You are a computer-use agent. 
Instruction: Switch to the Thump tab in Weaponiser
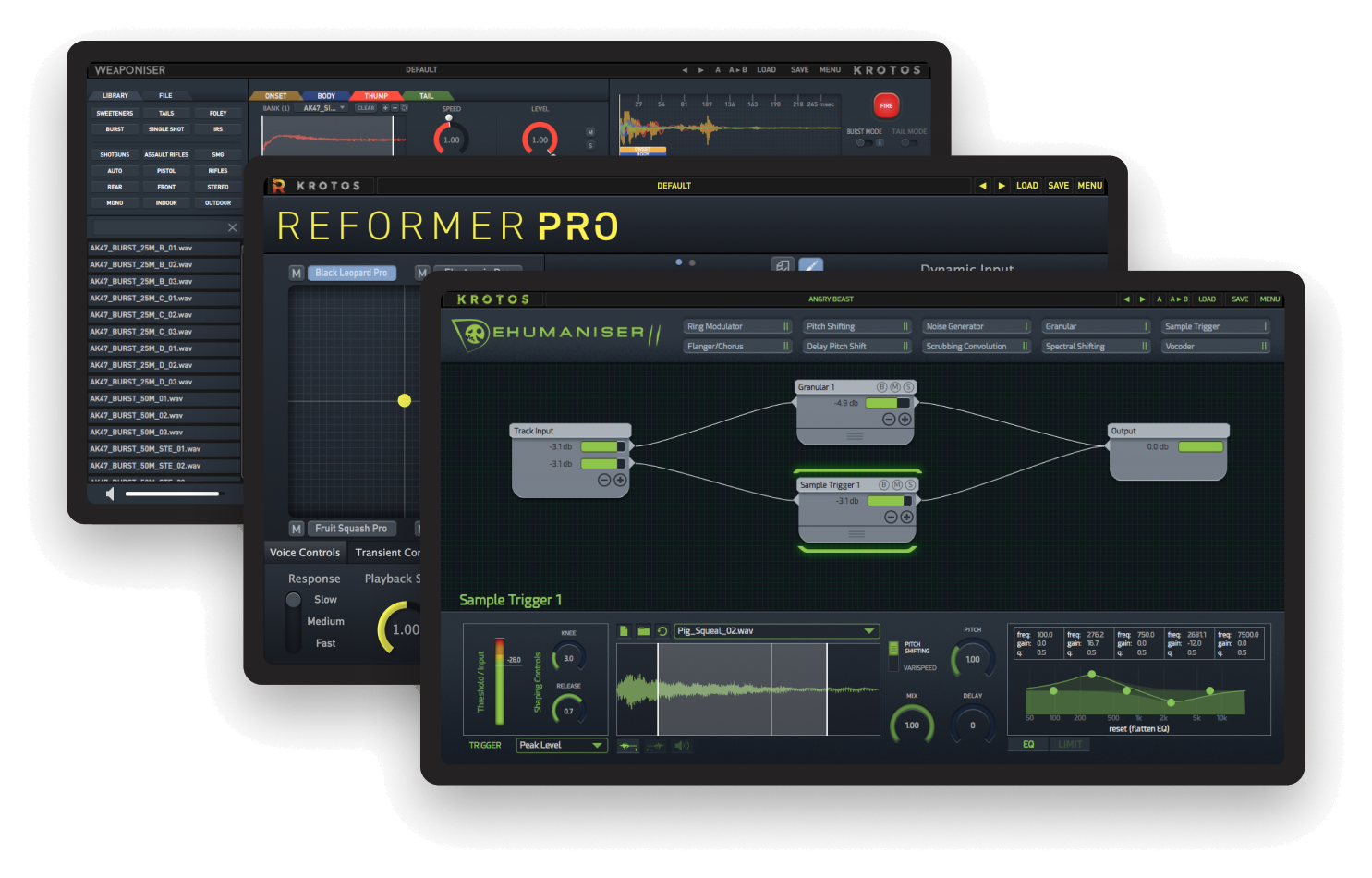[376, 96]
